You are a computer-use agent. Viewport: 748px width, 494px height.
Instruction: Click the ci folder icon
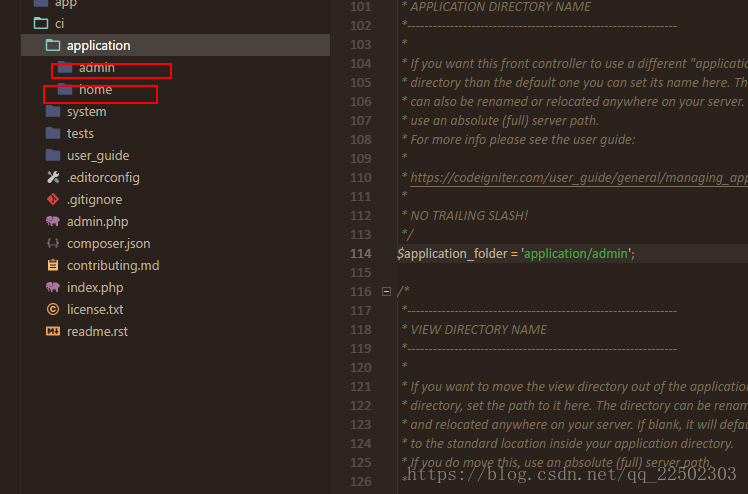pos(41,23)
